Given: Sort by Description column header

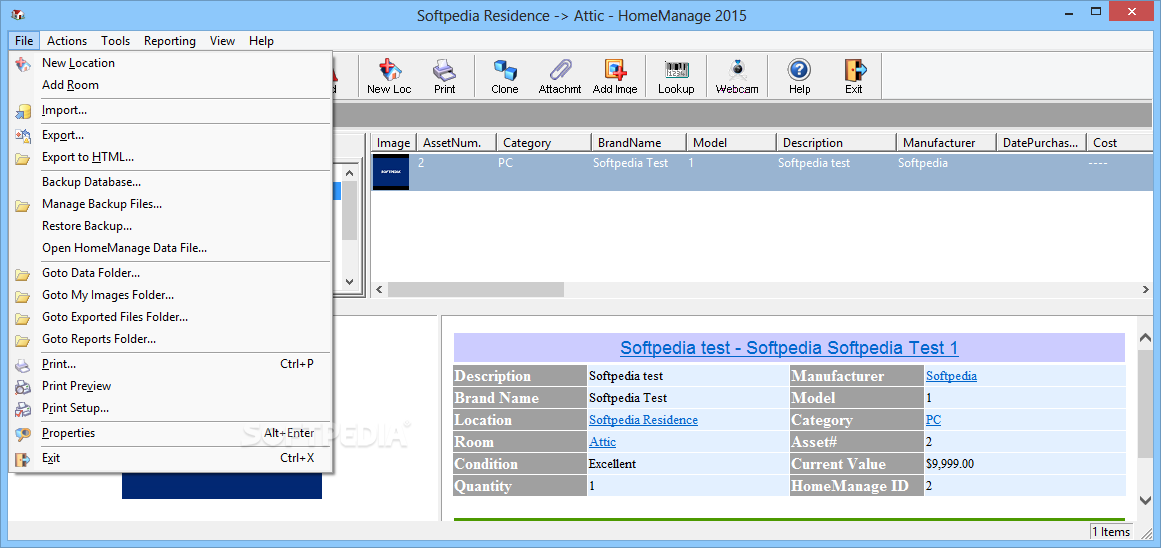Looking at the screenshot, I should [836, 143].
